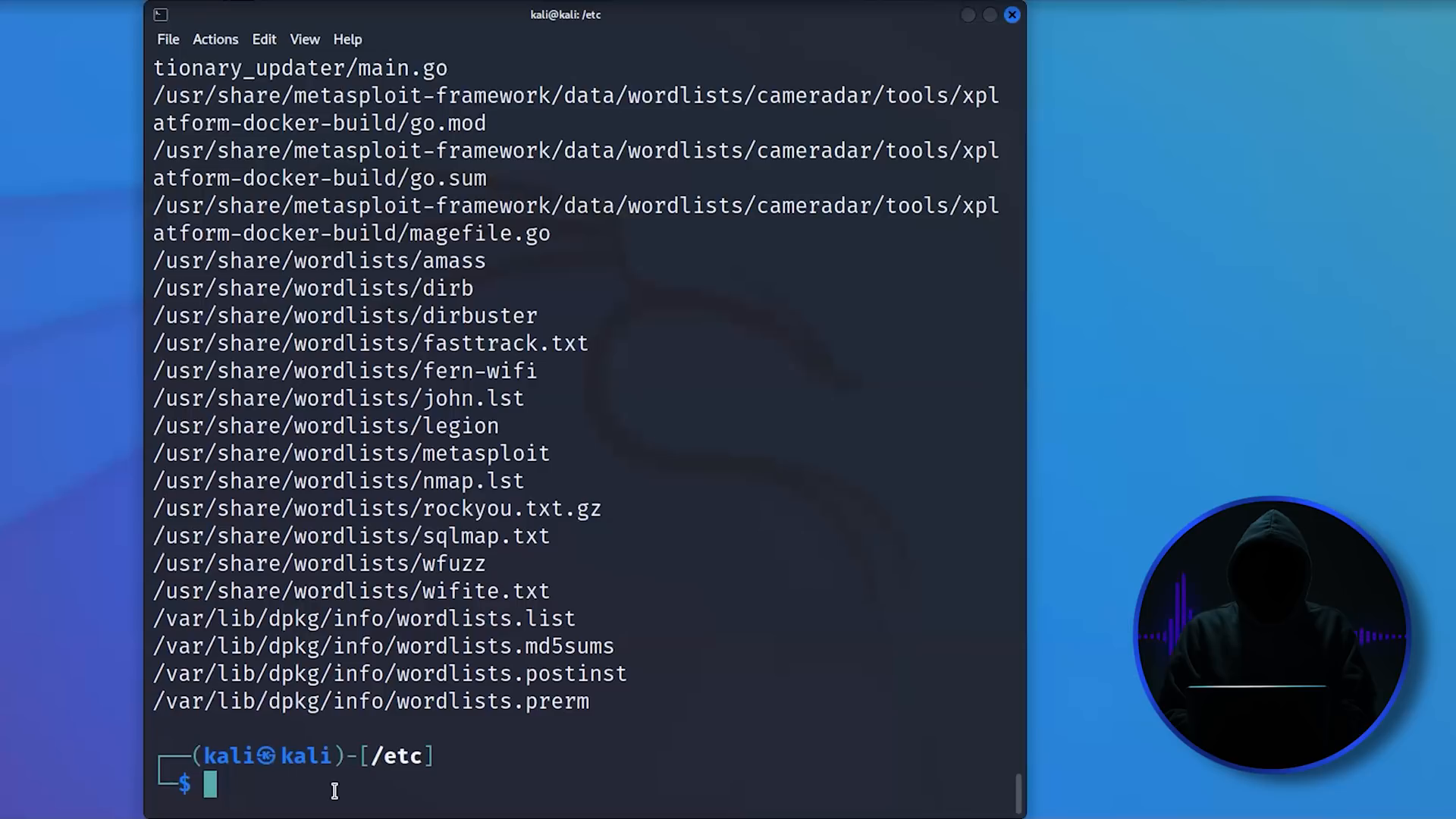Open the Help menu

(347, 39)
